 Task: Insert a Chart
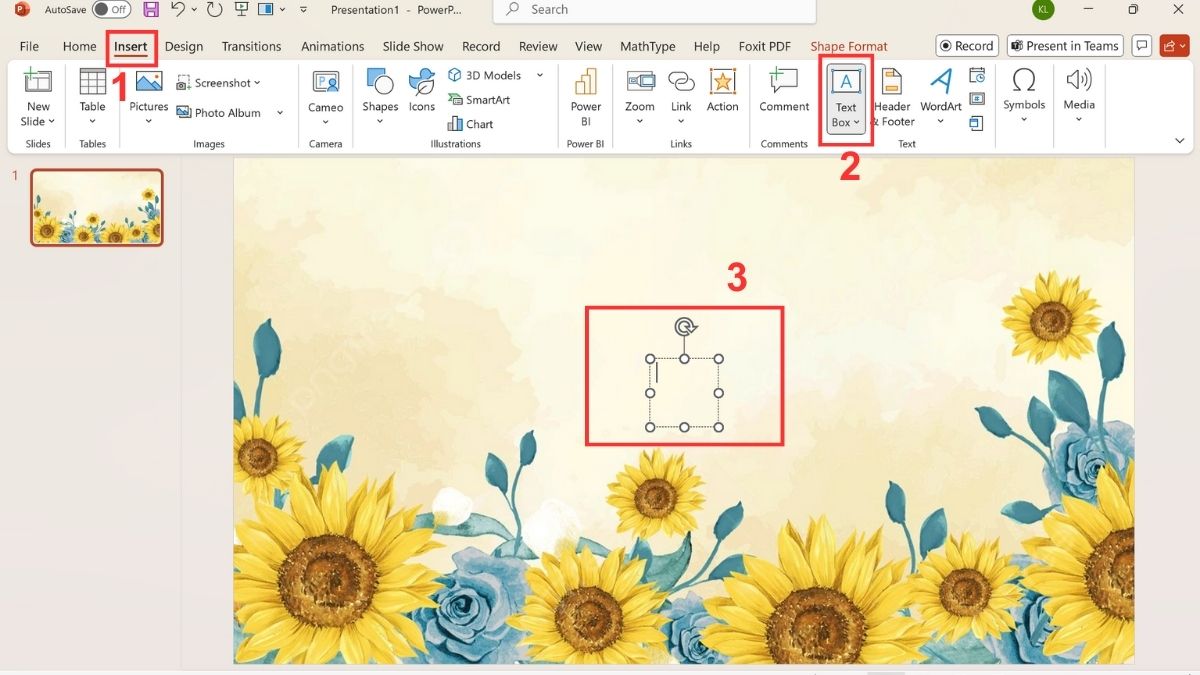(471, 124)
